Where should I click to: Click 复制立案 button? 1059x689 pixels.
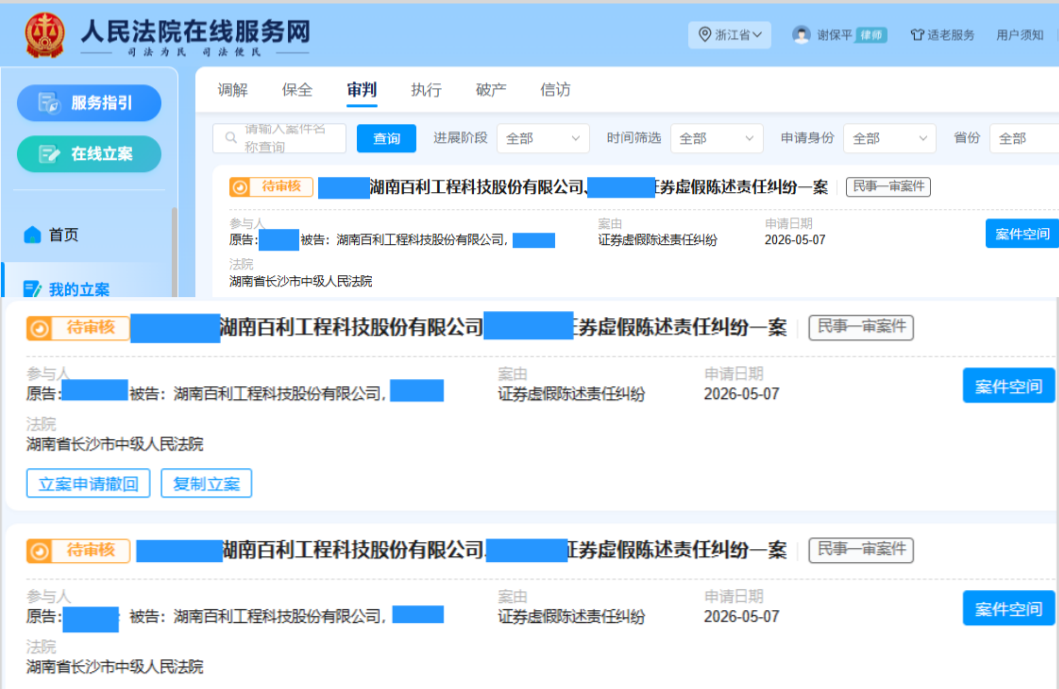[x=207, y=484]
